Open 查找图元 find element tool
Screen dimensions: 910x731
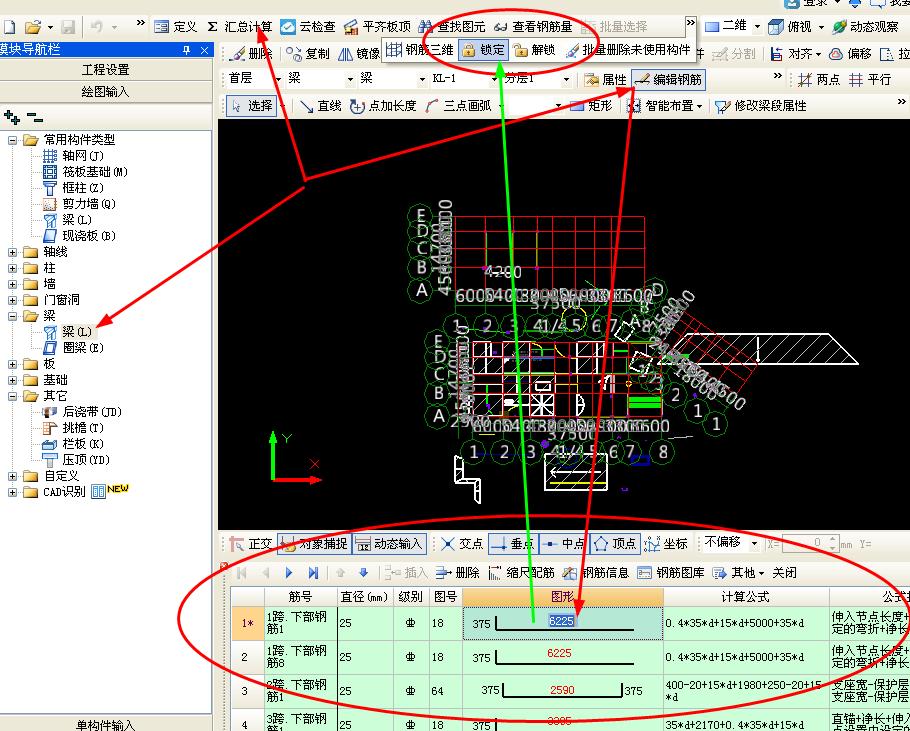click(452, 27)
